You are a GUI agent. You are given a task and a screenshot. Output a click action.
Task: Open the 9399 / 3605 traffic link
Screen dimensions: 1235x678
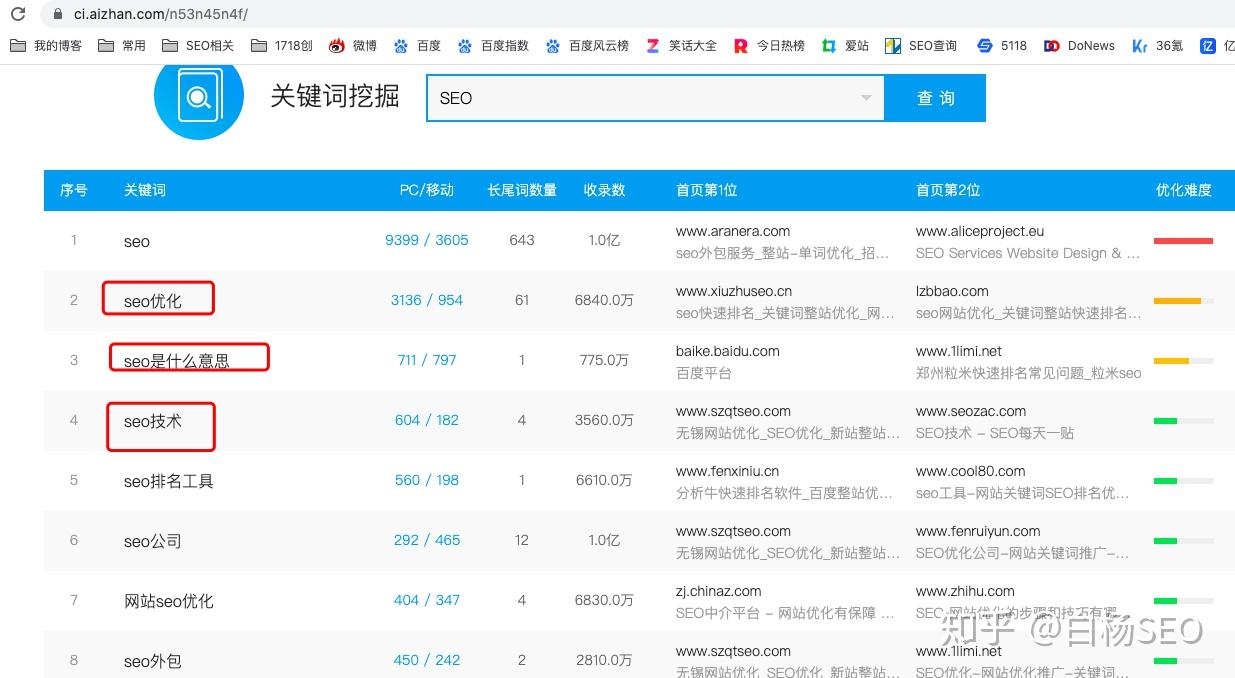click(427, 240)
